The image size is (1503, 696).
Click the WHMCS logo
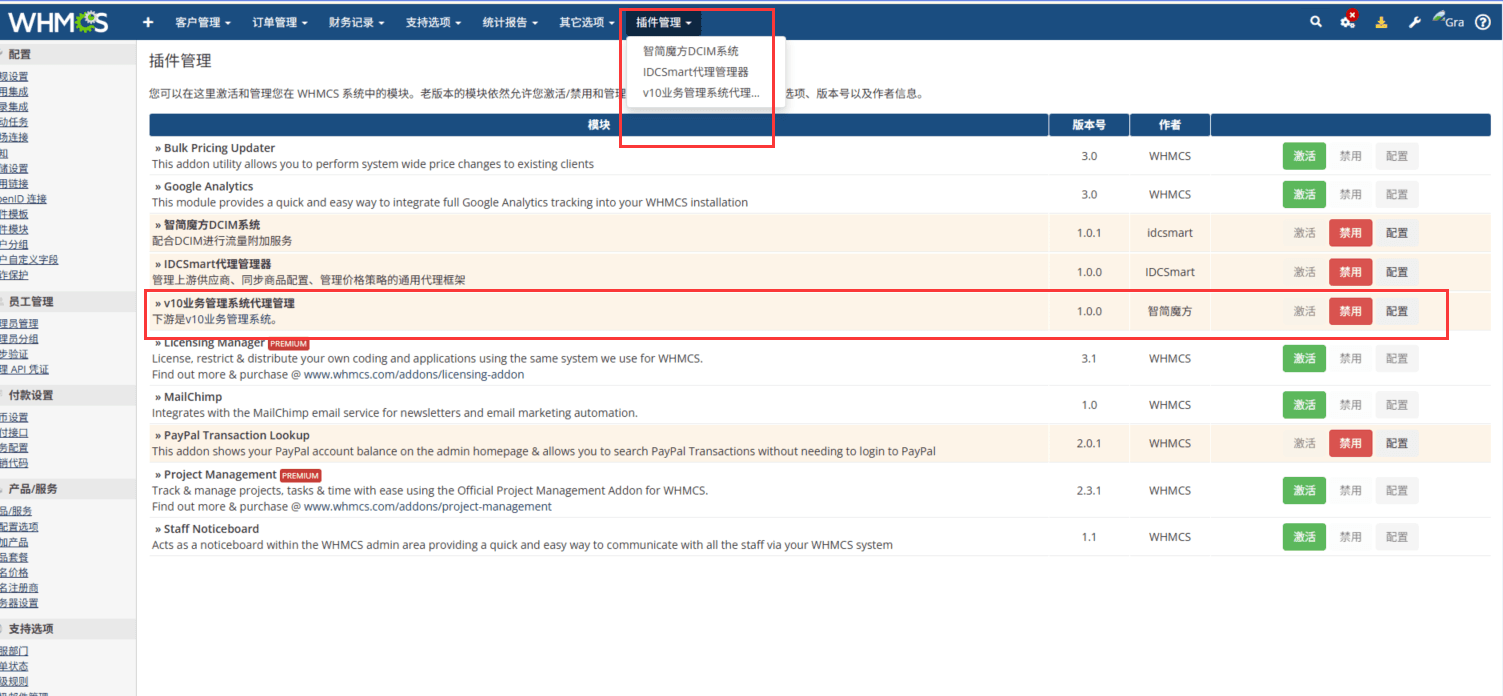pyautogui.click(x=58, y=21)
